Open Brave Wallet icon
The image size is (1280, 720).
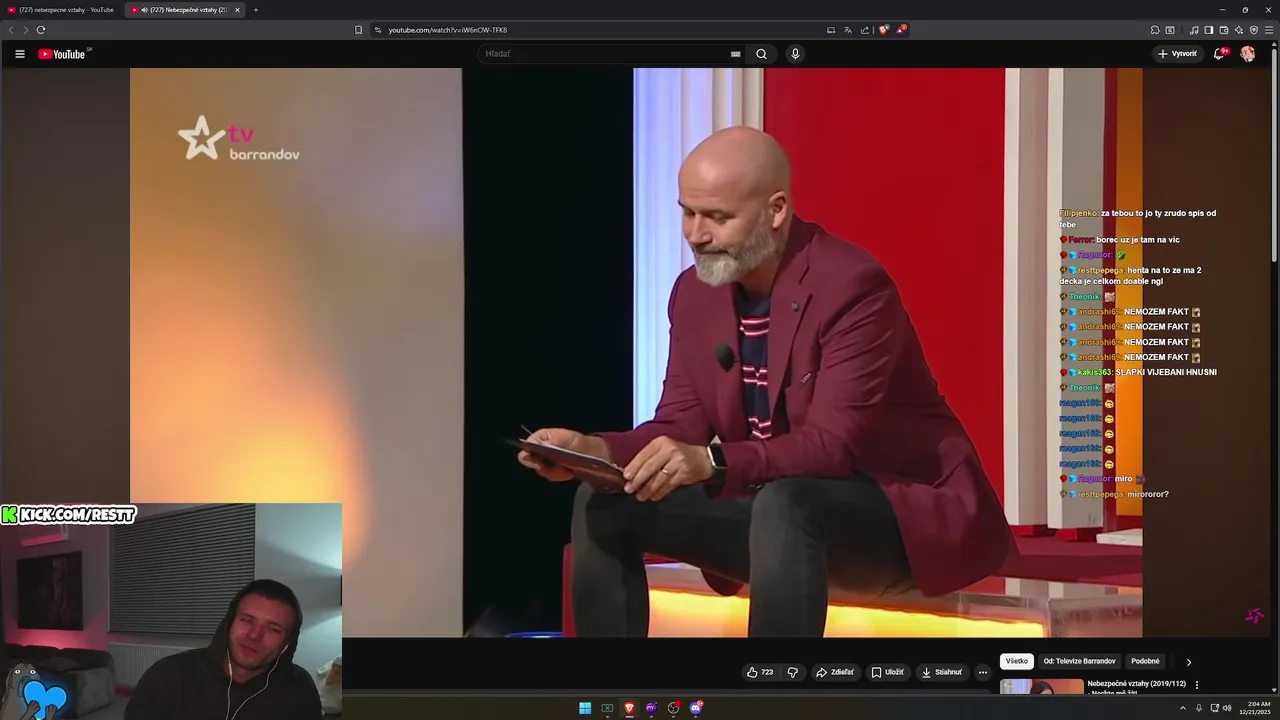[1224, 30]
